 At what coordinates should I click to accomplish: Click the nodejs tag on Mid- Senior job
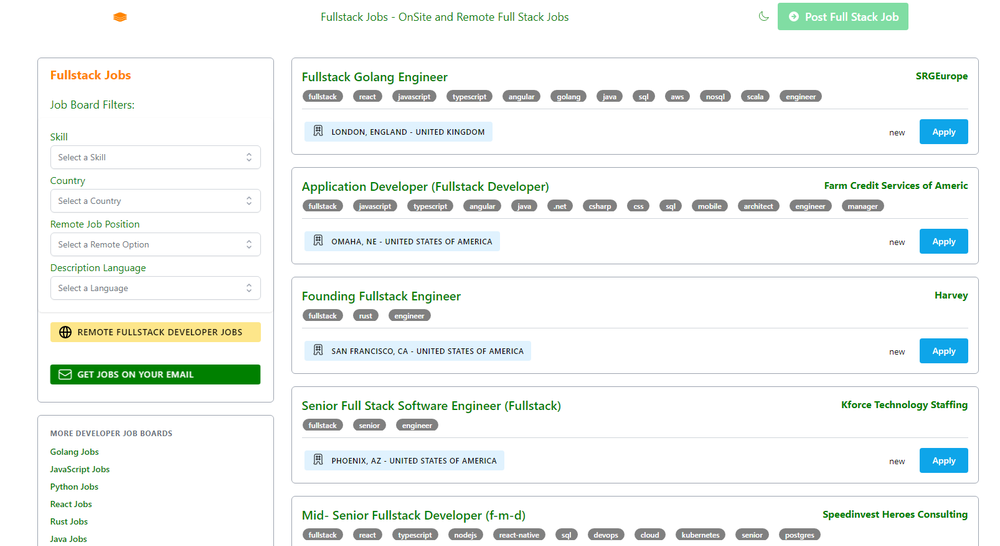click(x=465, y=535)
